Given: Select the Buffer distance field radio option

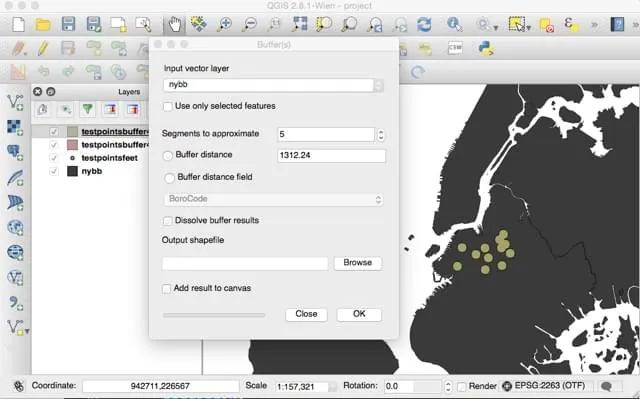Looking at the screenshot, I should tap(169, 178).
